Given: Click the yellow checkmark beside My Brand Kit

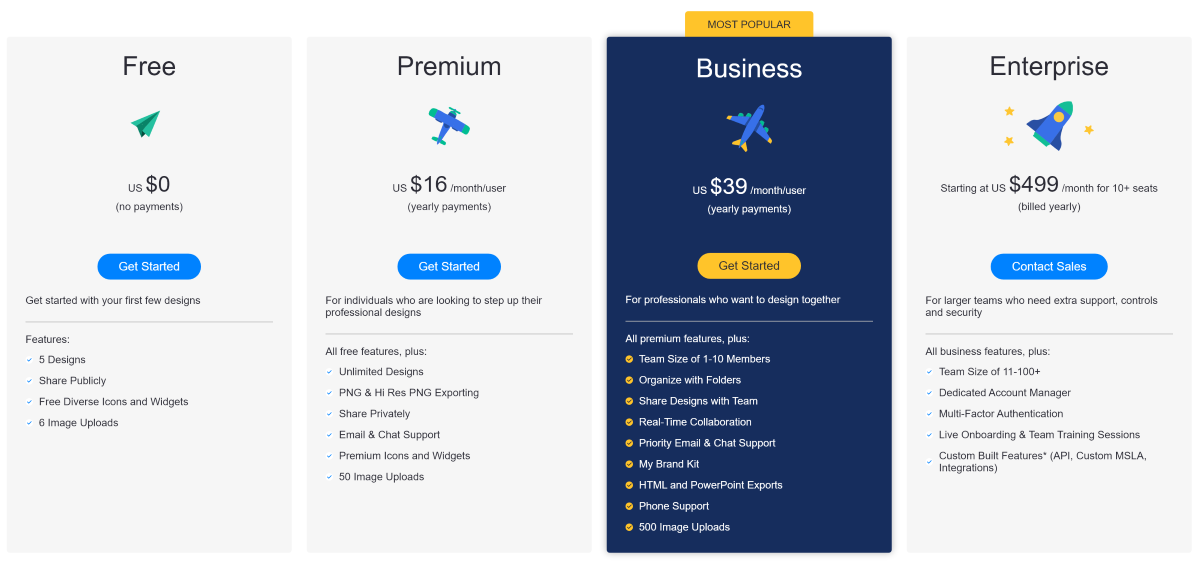Looking at the screenshot, I should [629, 464].
